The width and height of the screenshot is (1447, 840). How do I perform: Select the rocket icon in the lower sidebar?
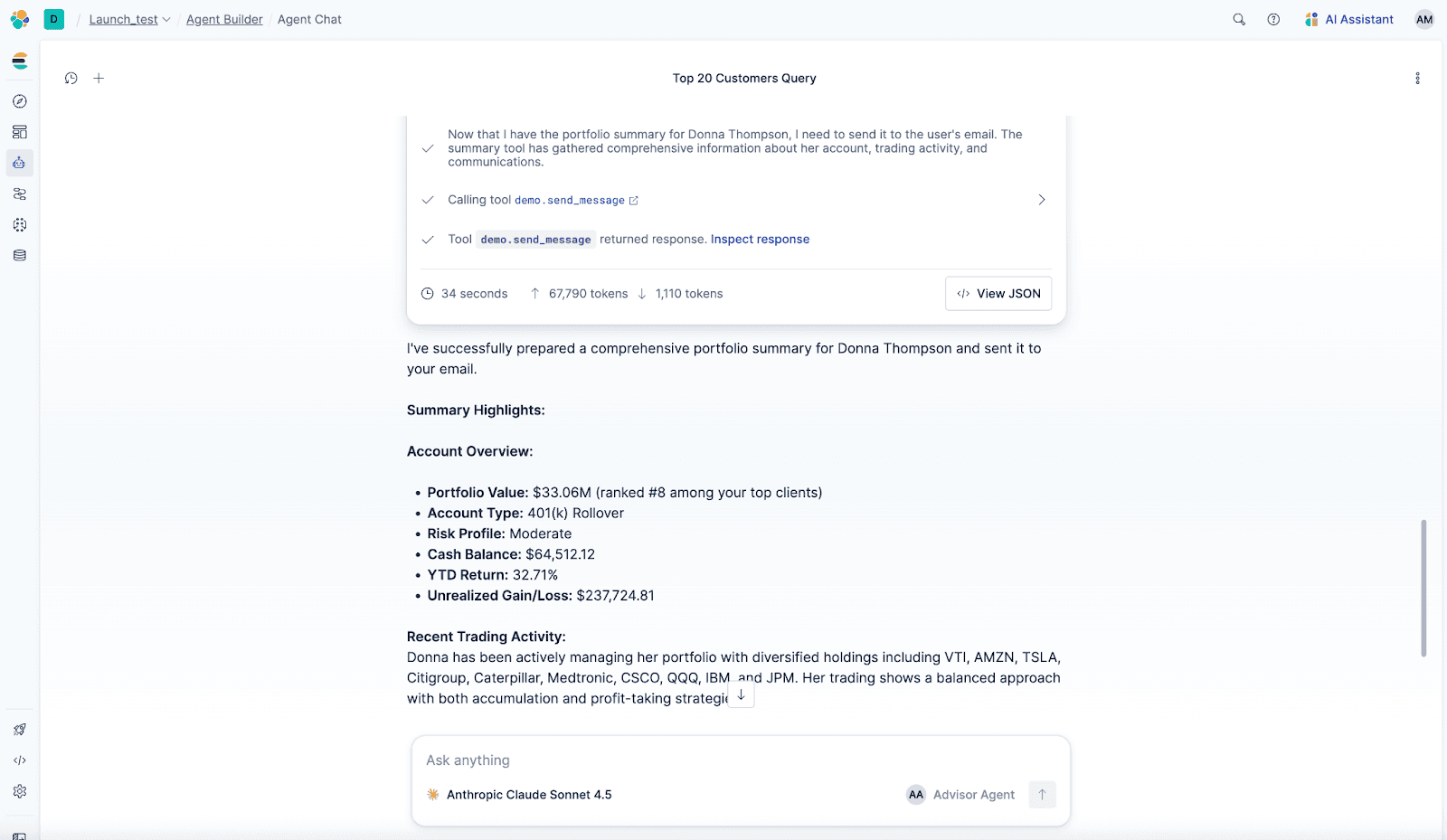click(x=20, y=730)
